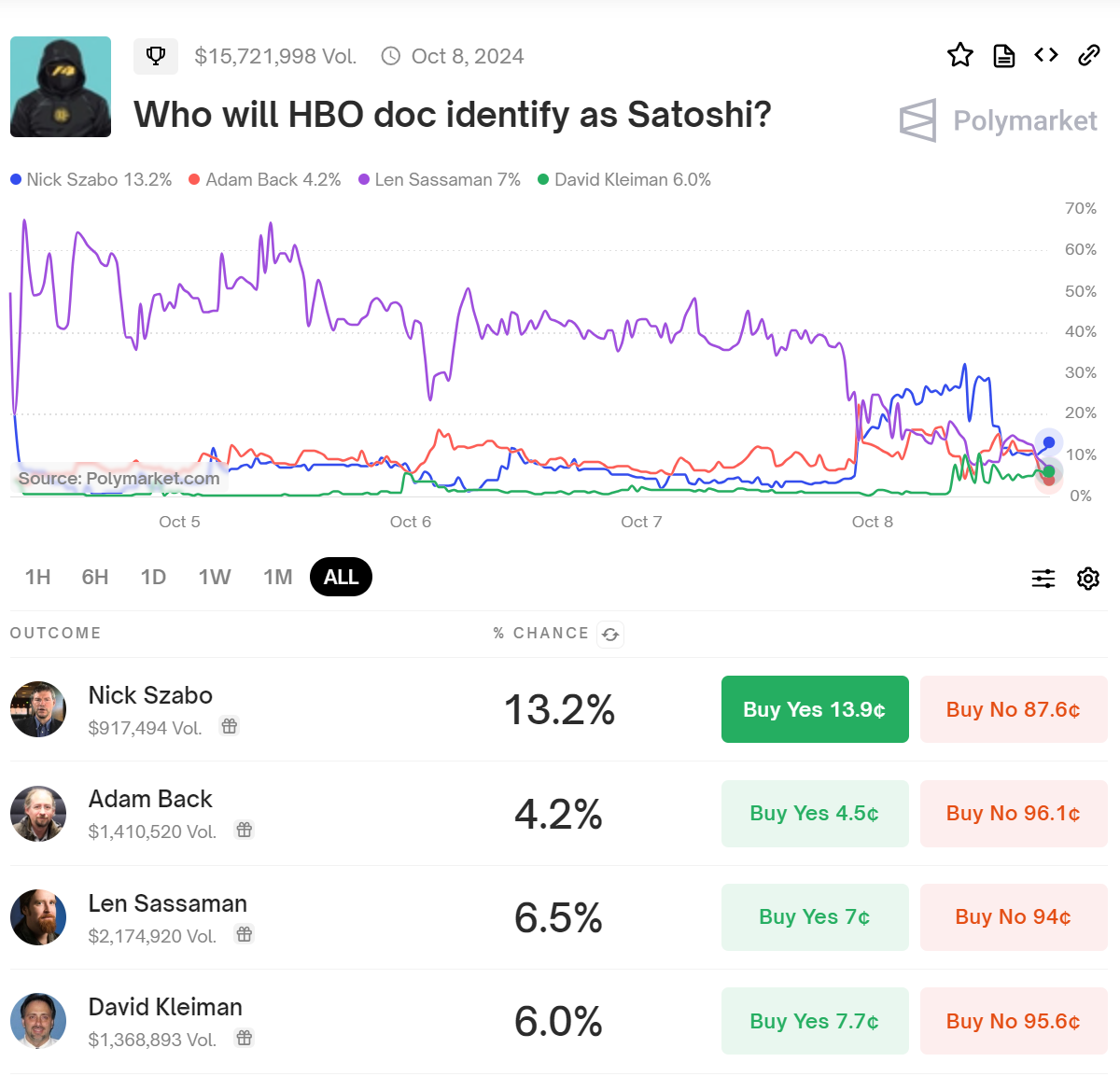Open the chart filter sliders icon
Screen dimensions: 1120x1076
coord(1043,579)
